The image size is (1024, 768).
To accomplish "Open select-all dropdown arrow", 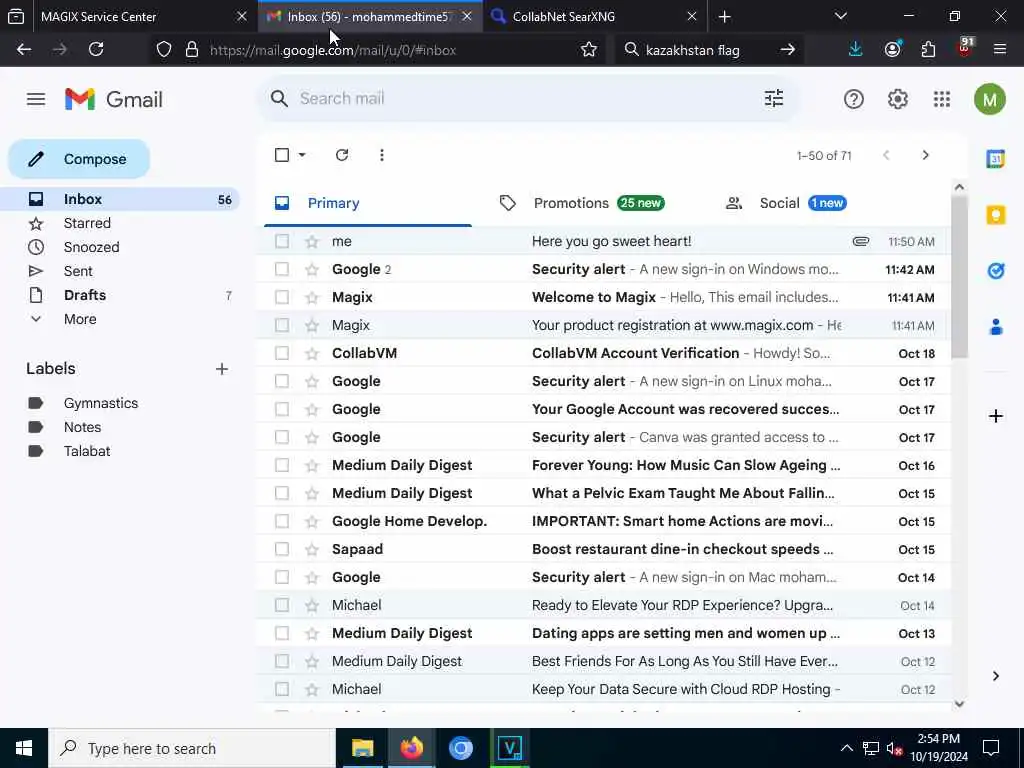I will coord(302,155).
